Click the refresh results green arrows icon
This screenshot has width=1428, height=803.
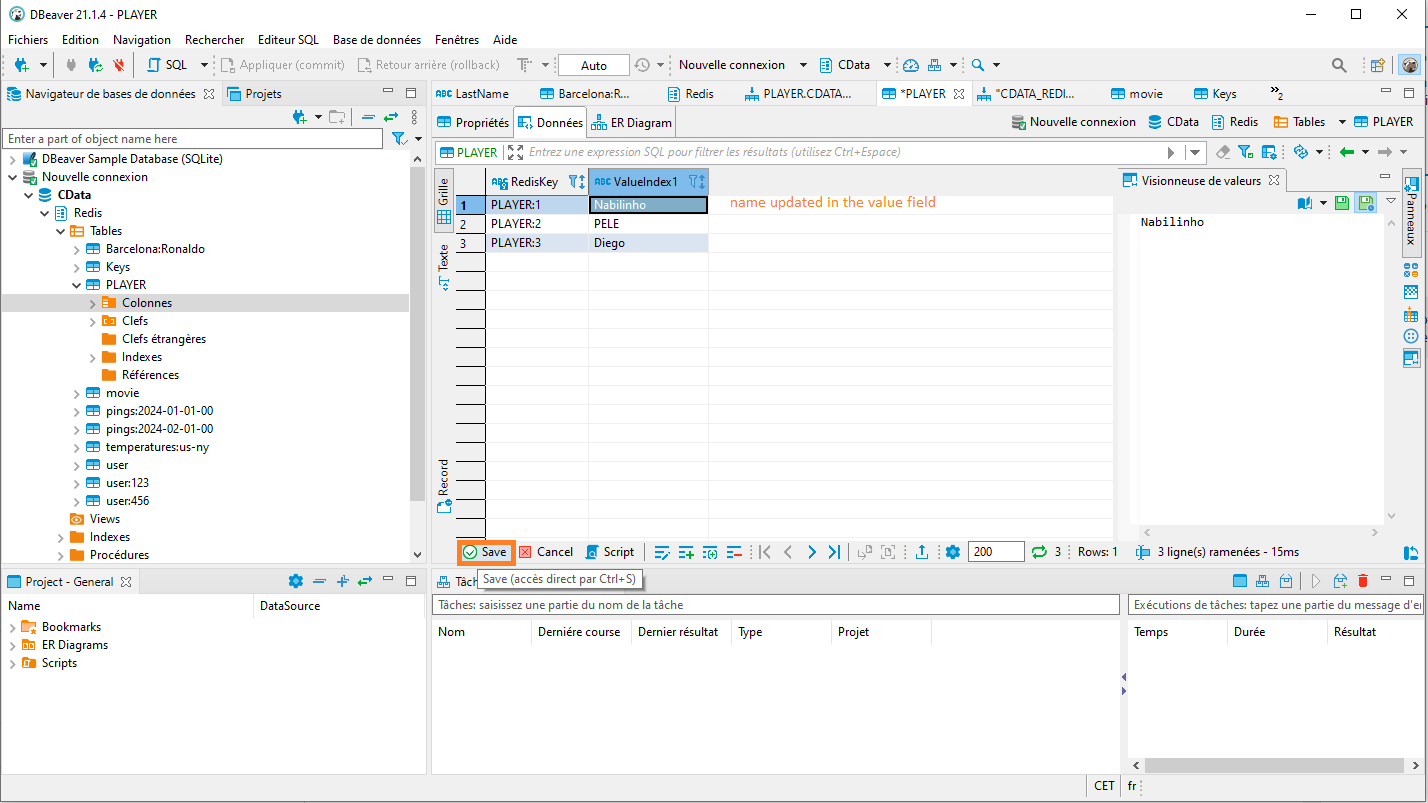(1039, 552)
